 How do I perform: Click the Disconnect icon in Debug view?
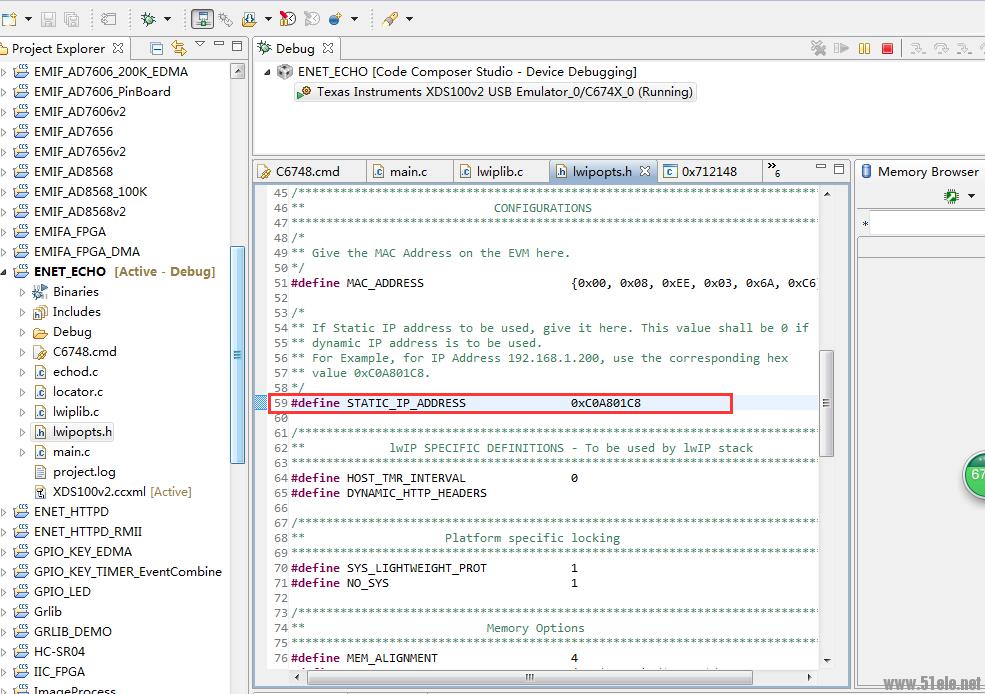point(820,48)
